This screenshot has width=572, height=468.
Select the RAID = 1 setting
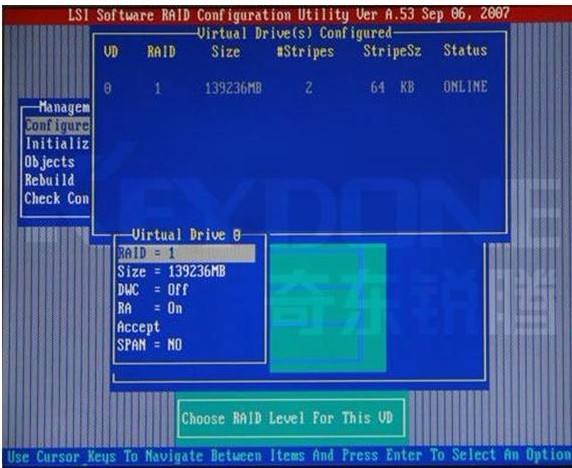[186, 254]
